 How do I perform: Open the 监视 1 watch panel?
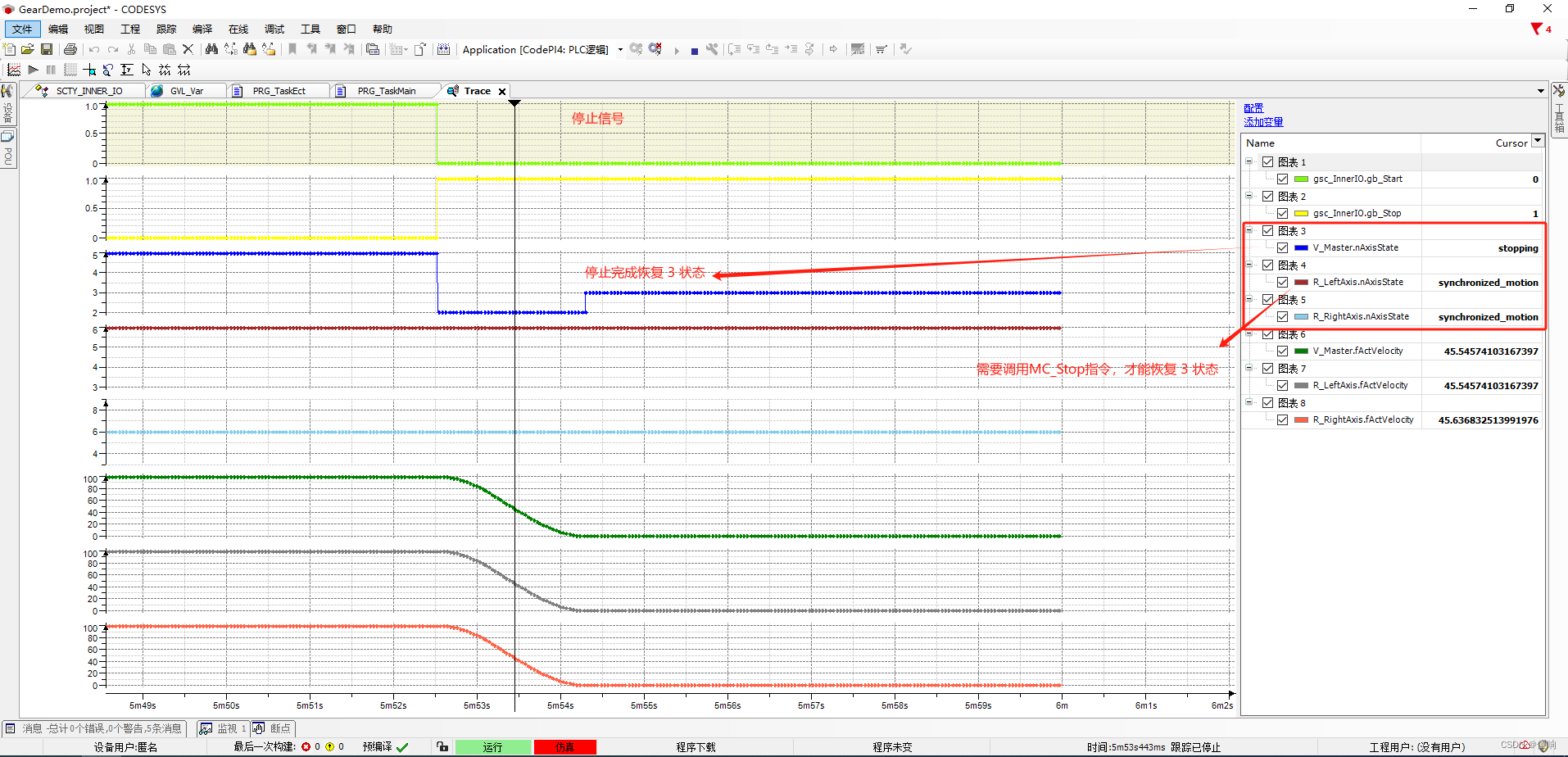coord(223,728)
